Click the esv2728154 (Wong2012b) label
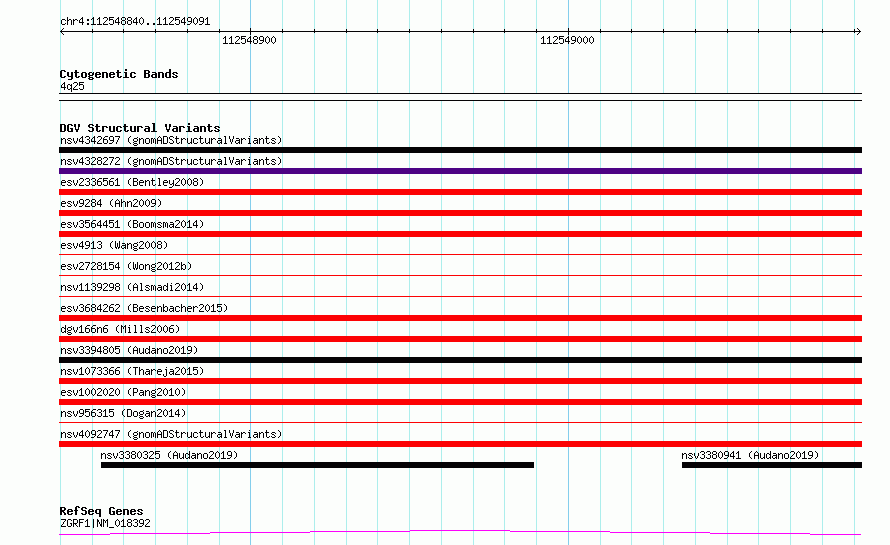The height and width of the screenshot is (545, 890). tap(126, 266)
